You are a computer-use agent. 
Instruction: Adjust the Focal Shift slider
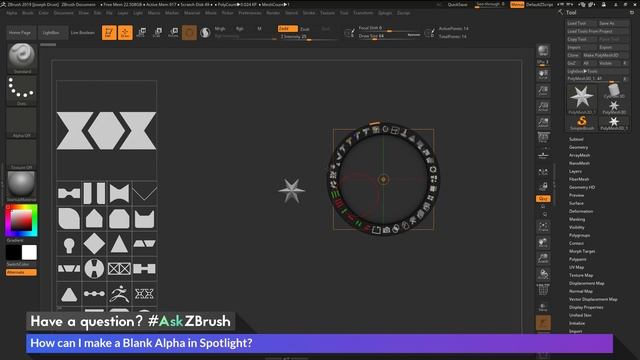coord(388,28)
